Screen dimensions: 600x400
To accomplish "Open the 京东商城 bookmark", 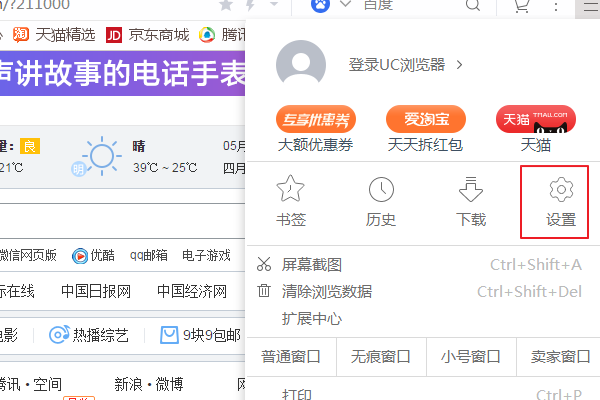I will 159,35.
